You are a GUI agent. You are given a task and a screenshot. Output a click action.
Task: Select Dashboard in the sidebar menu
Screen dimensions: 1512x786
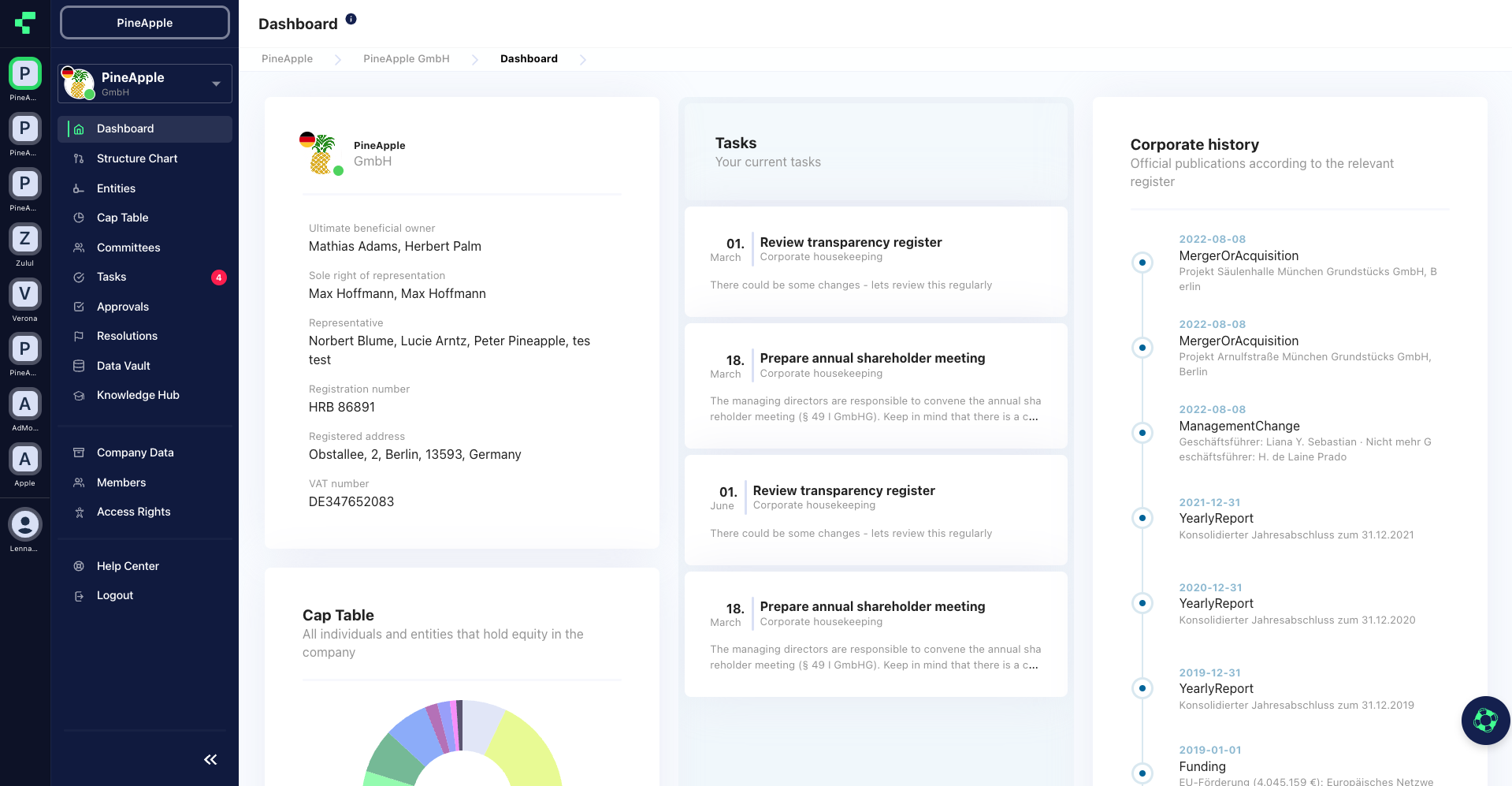coord(124,129)
